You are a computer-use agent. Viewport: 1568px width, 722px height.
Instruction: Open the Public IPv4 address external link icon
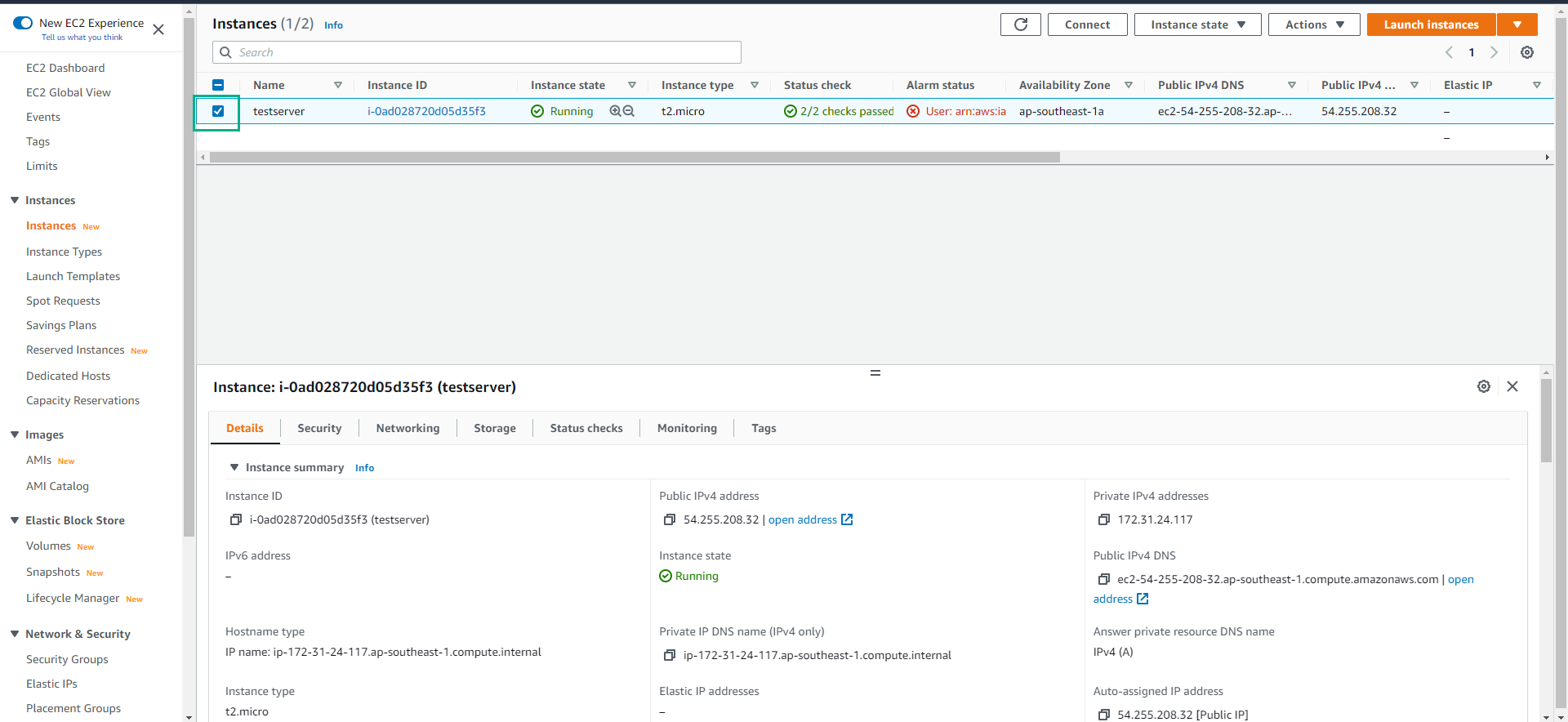[847, 519]
